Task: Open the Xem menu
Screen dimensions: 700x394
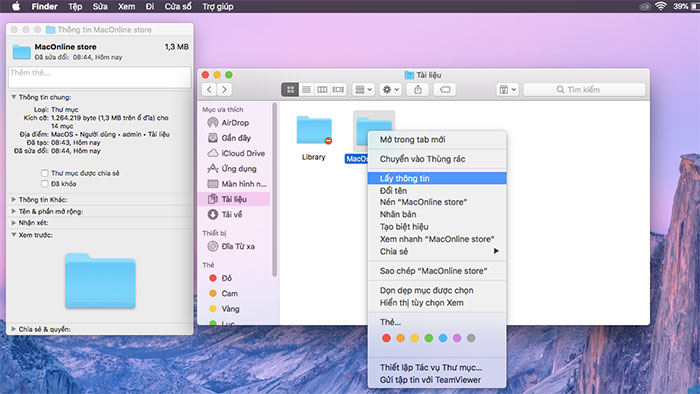Action: coord(126,6)
